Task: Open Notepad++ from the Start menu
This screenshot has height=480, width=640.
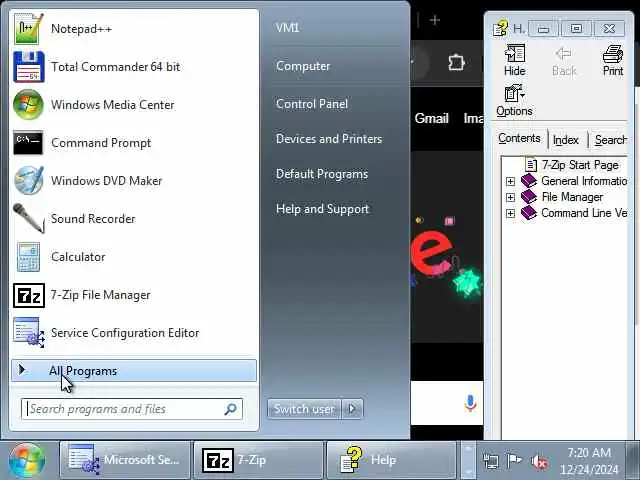Action: click(134, 29)
